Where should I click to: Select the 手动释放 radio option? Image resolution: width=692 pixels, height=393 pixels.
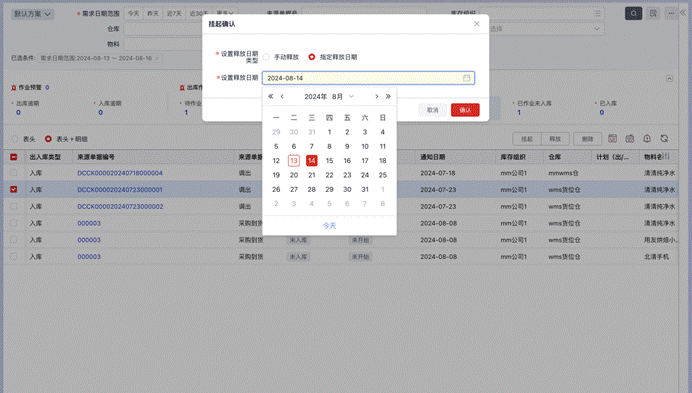point(266,57)
